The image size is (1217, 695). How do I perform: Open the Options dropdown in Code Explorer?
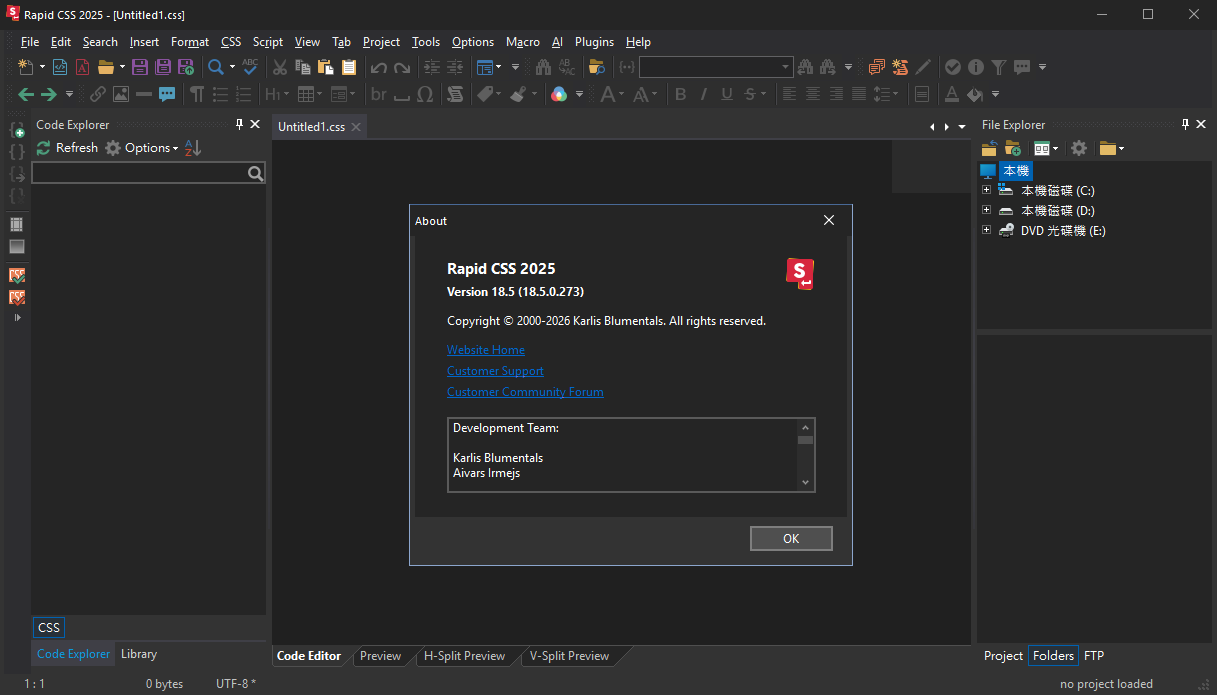coord(142,148)
